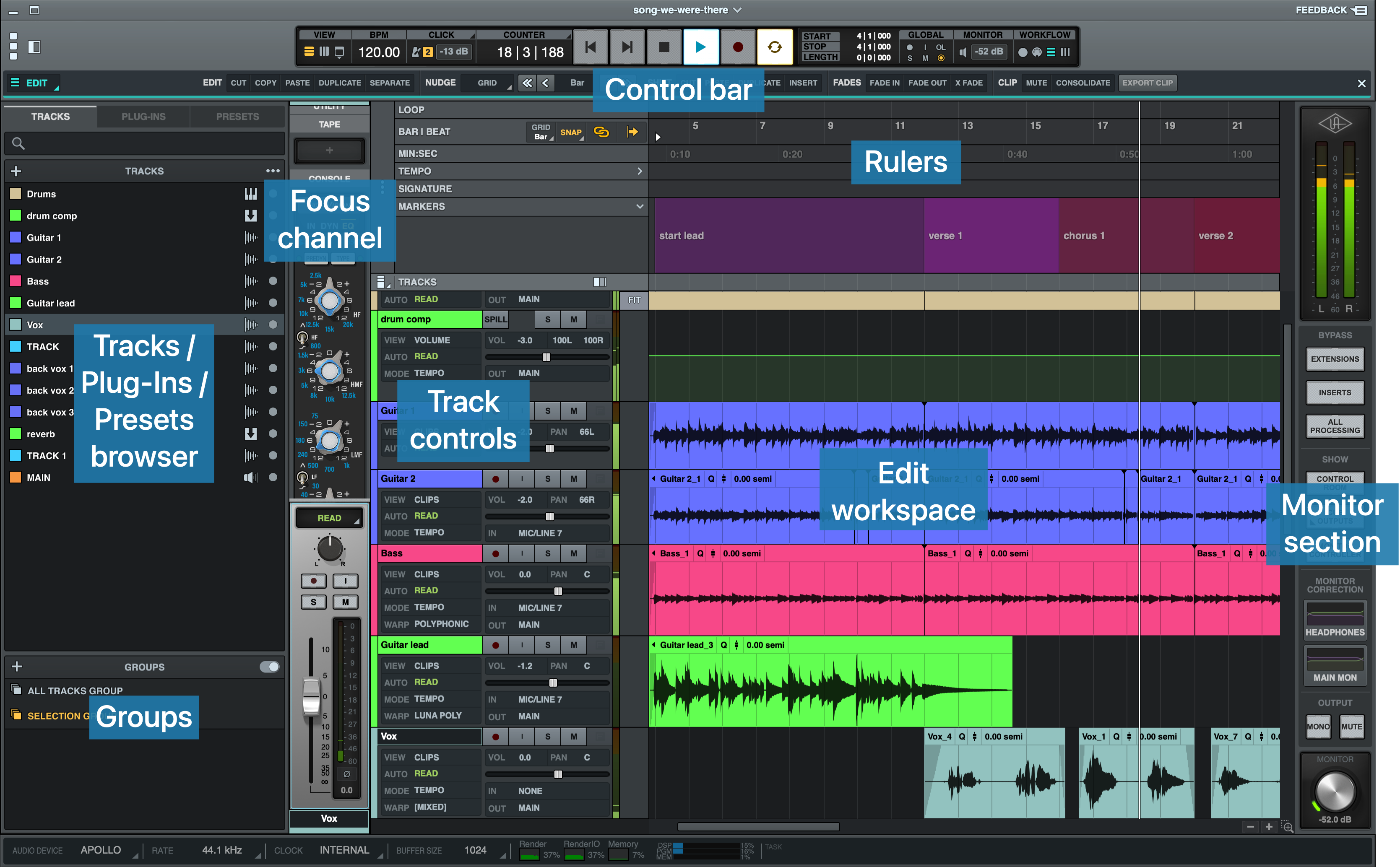
Task: Toggle visibility dot for Vox track
Action: 273,325
